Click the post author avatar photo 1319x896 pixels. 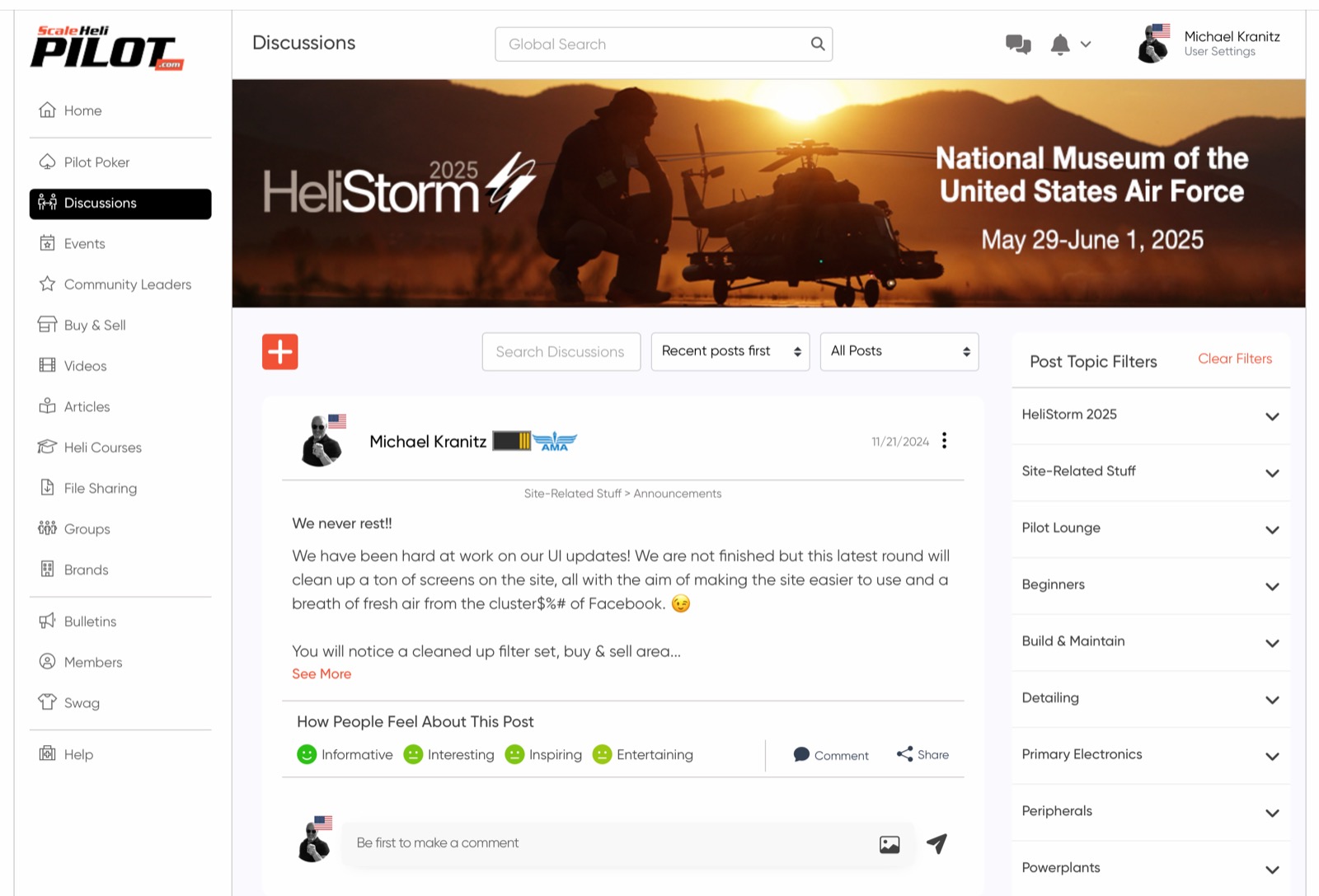pos(322,441)
